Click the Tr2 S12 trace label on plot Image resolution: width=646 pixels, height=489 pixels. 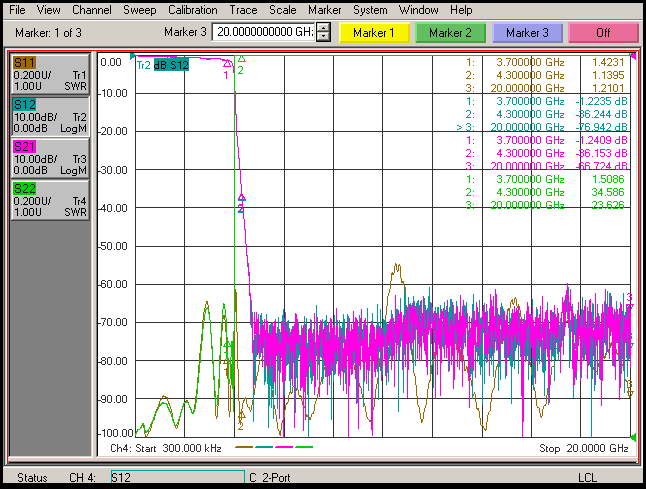(x=162, y=66)
